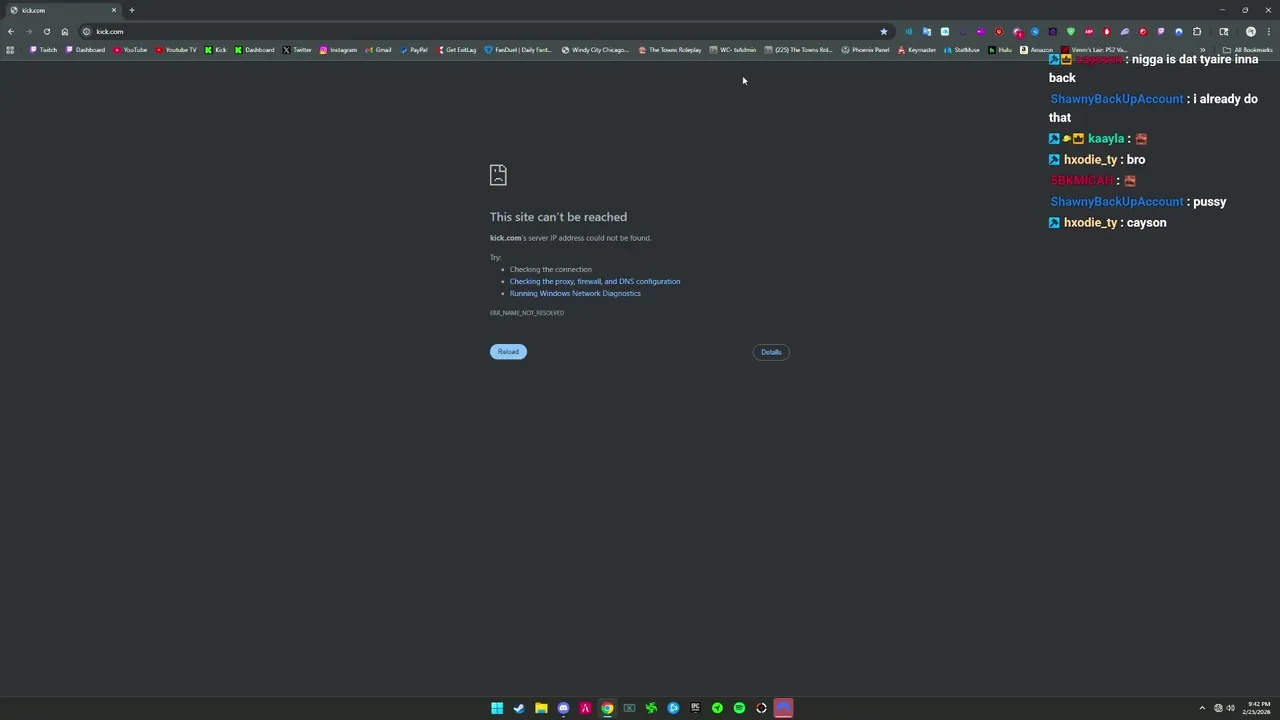
Task: Click hxodie_ty on the 'cayson' message
Action: pyautogui.click(x=1090, y=223)
